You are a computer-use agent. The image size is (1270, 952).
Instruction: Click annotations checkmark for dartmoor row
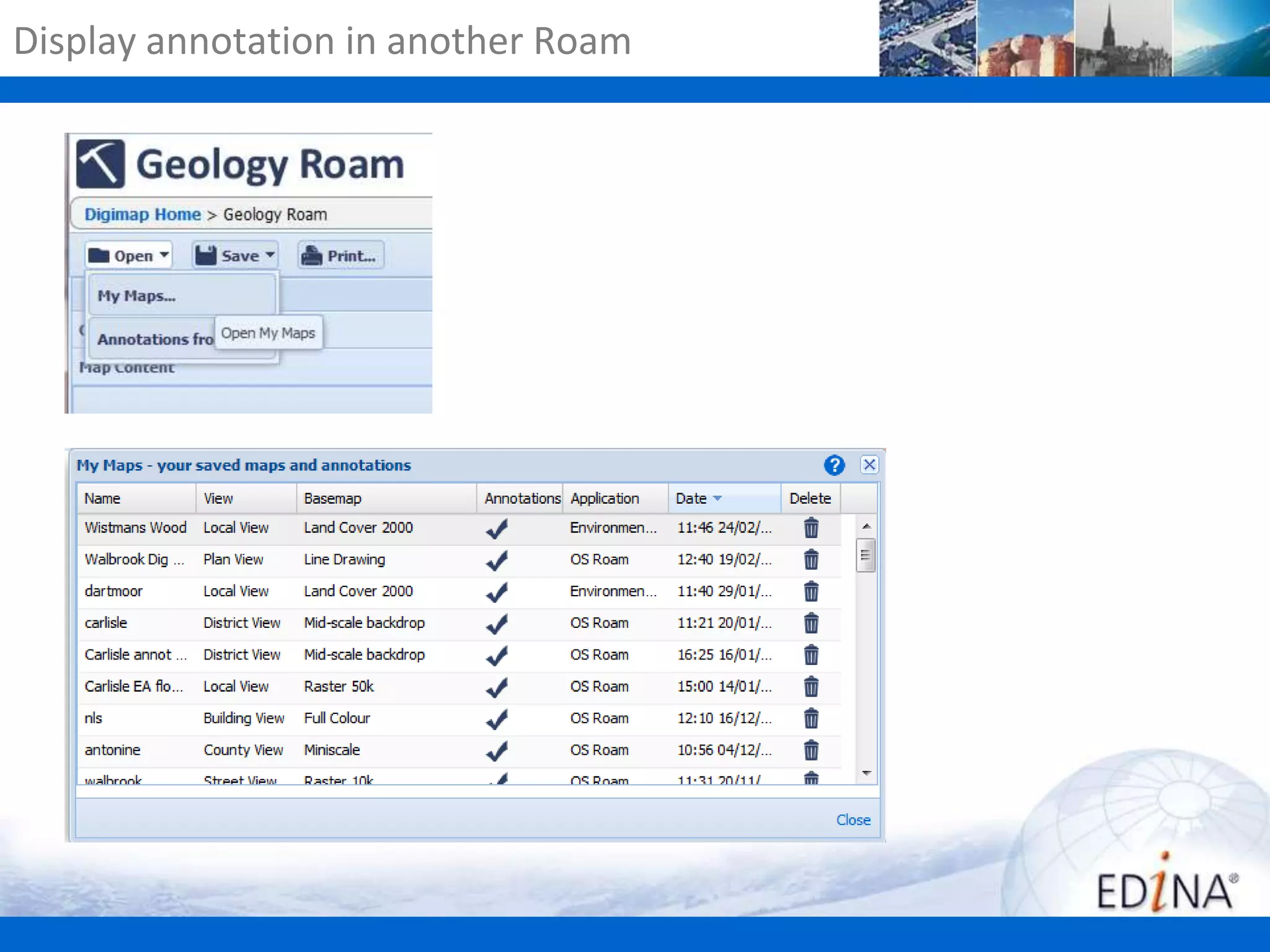(497, 592)
